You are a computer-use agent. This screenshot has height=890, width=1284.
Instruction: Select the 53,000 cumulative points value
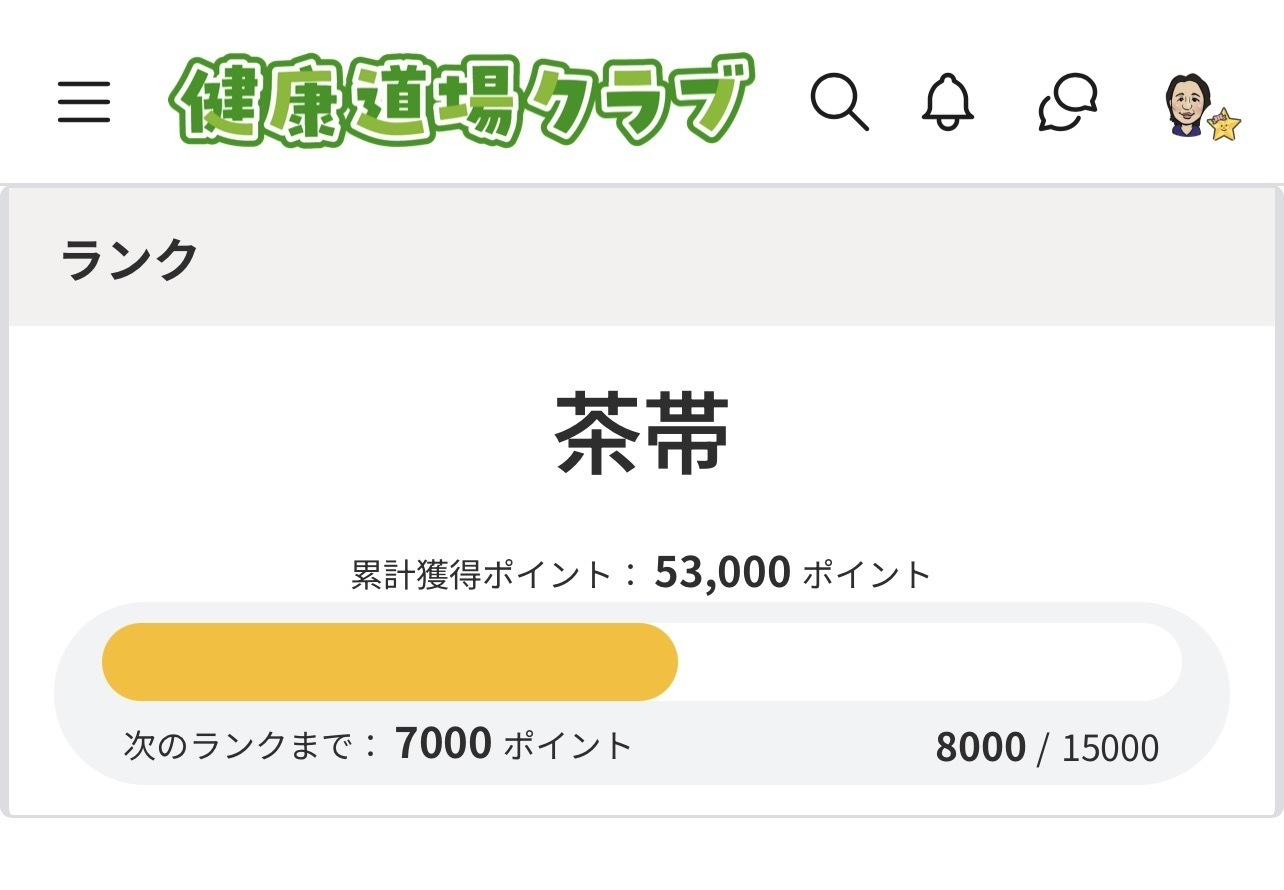(x=722, y=573)
